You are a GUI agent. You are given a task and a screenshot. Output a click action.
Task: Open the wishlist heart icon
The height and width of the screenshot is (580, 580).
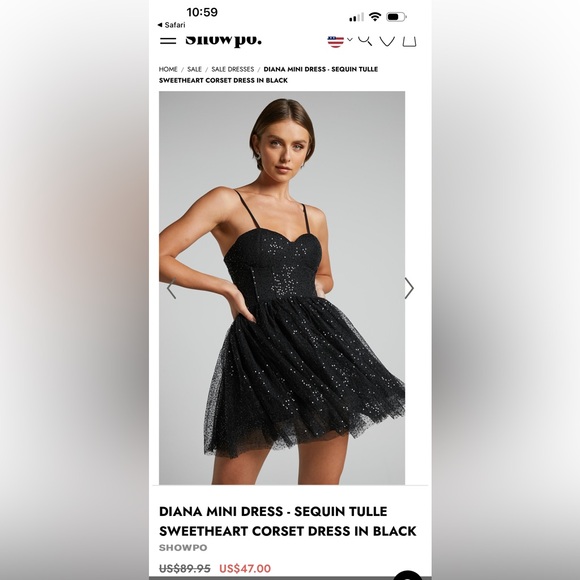pyautogui.click(x=388, y=41)
